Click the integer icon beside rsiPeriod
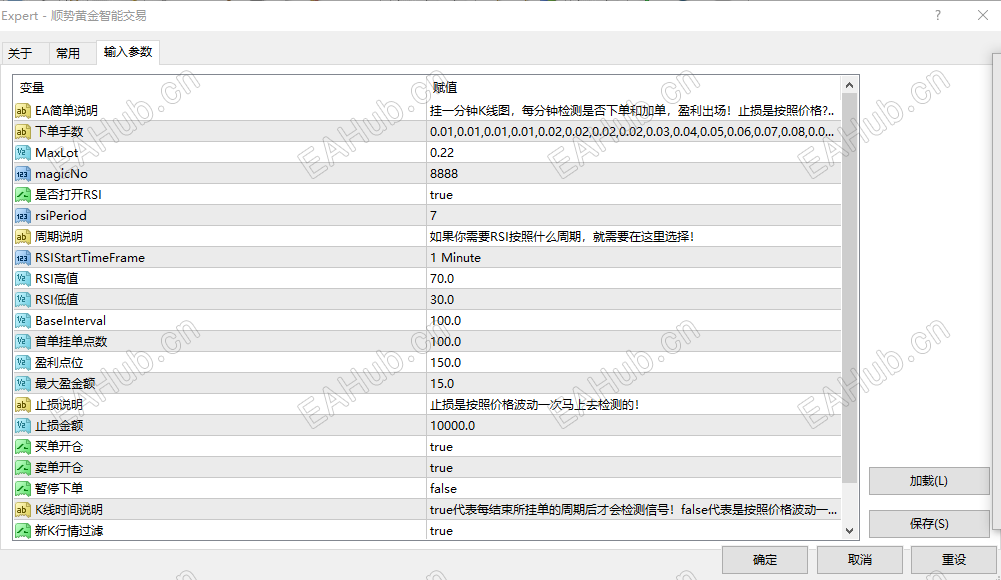The height and width of the screenshot is (580, 1001). tap(23, 216)
